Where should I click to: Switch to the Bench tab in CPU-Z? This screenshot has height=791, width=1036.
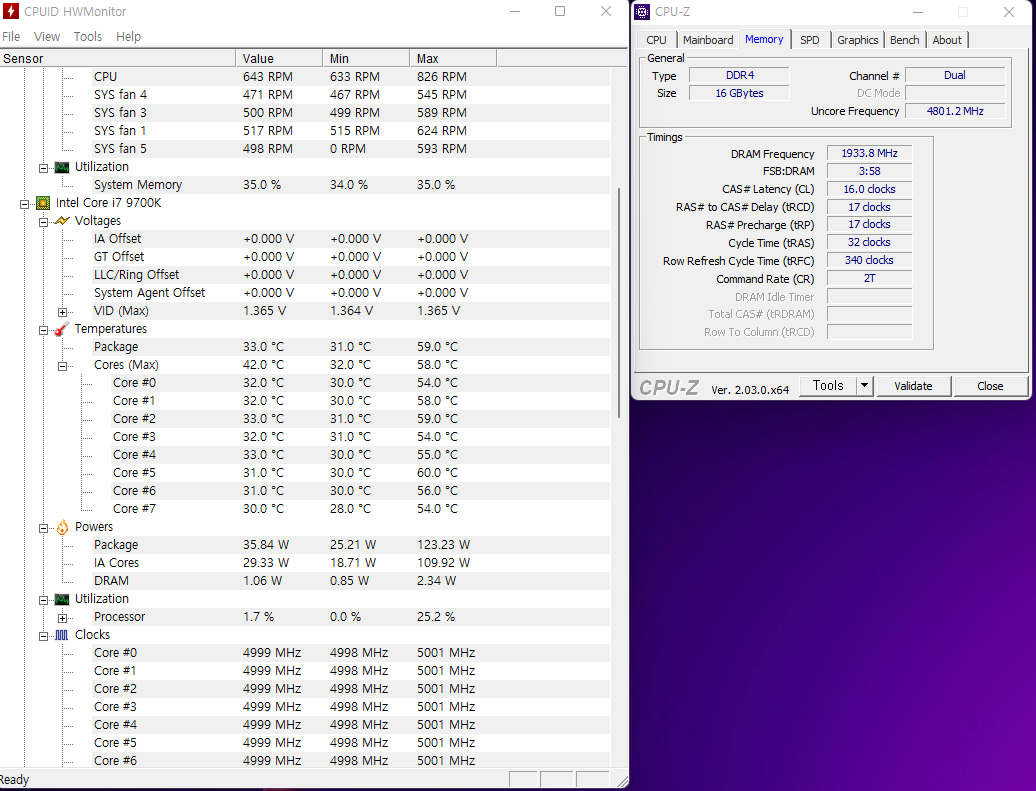click(905, 40)
